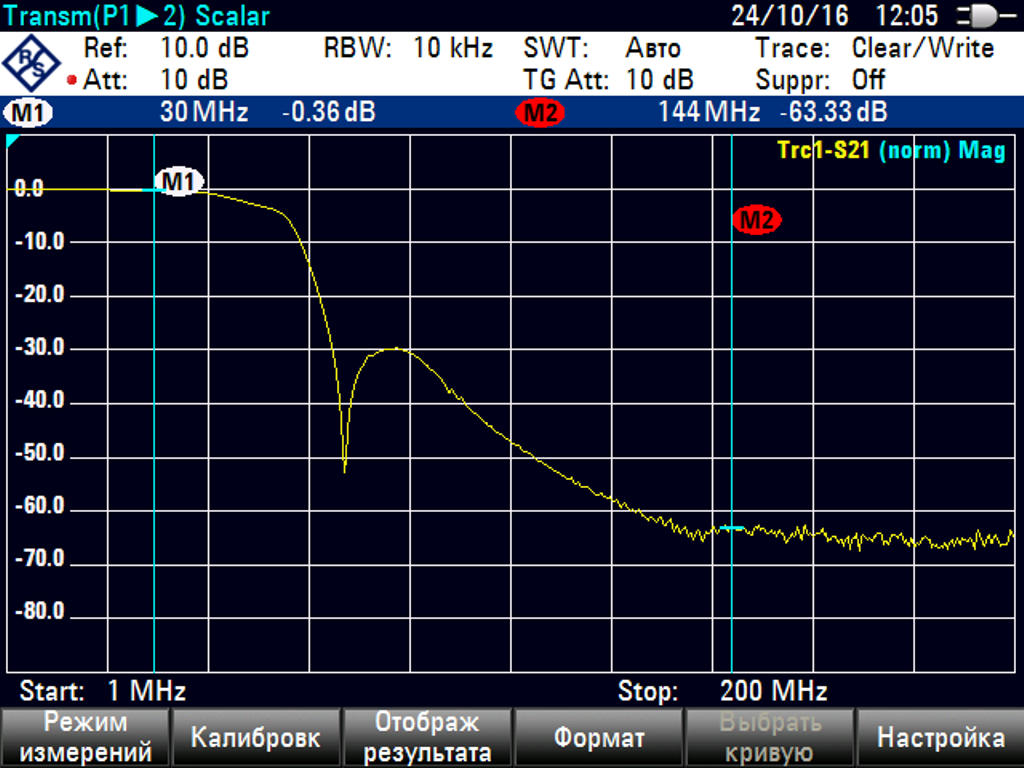Screen dimensions: 1024x768
Task: Edit the Stop frequency 200 MHz
Action: tap(773, 691)
